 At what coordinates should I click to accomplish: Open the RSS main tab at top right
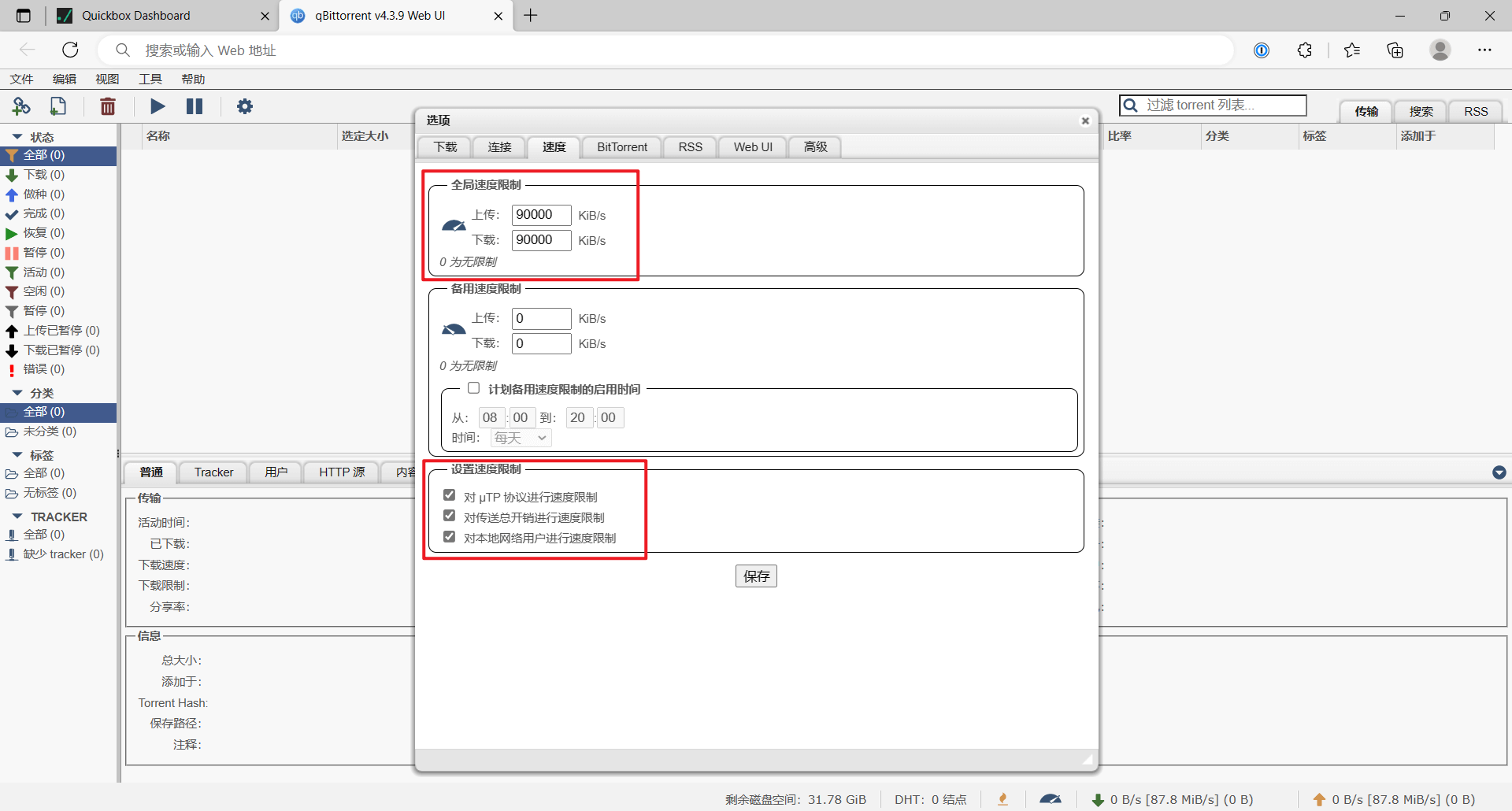coord(1477,112)
